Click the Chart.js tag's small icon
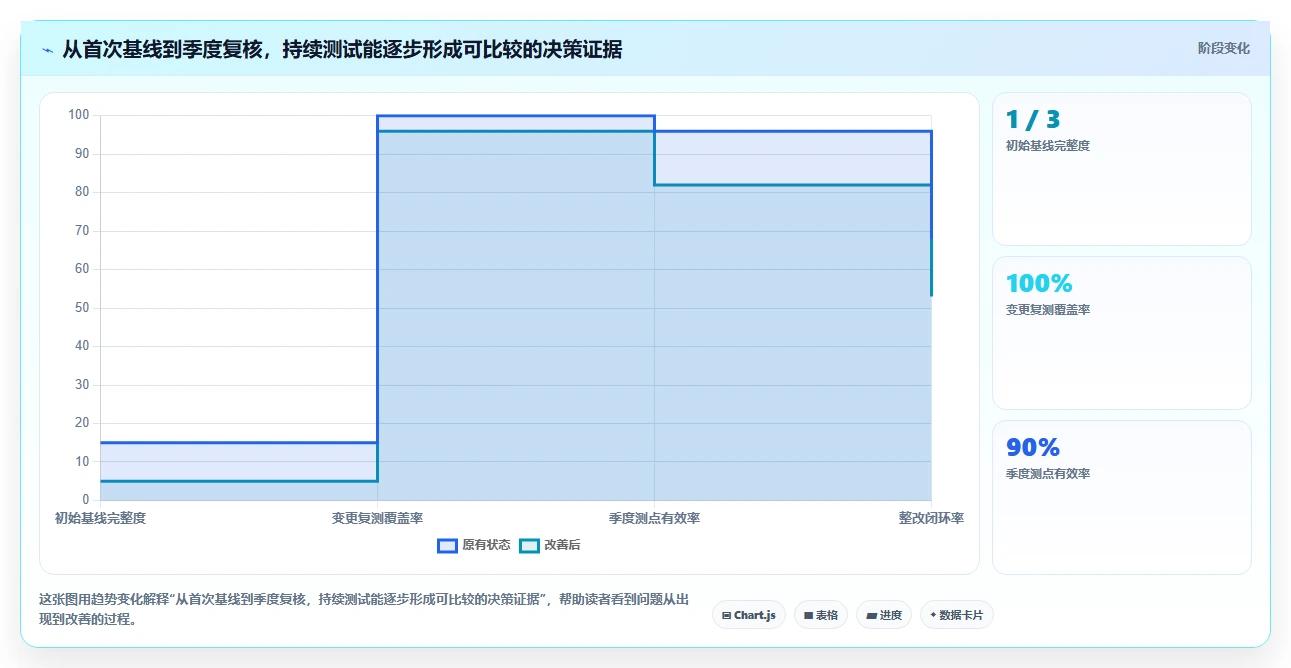Screen dimensions: 1291x668 (726, 616)
